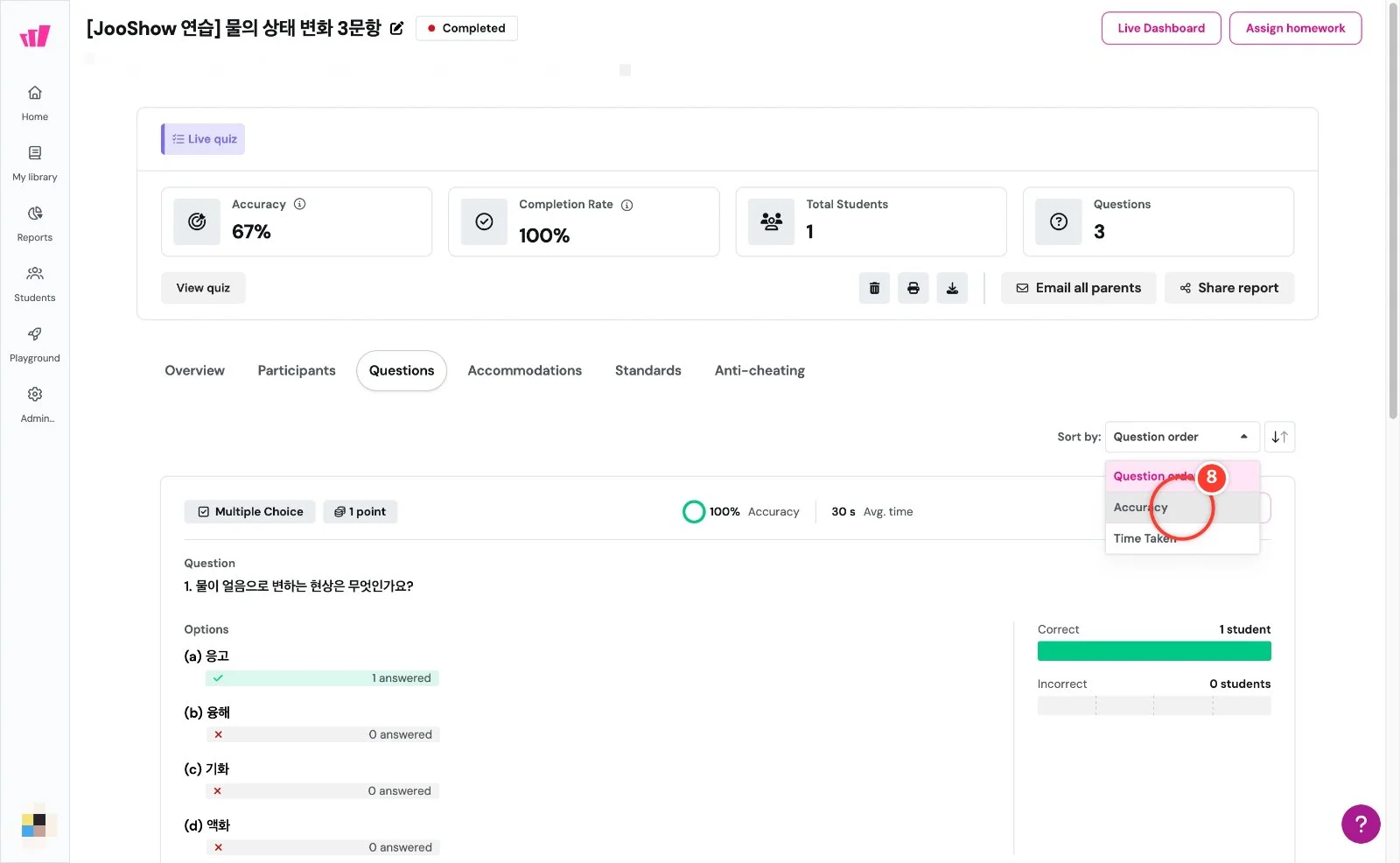This screenshot has height=863, width=1400.
Task: Click the grey Incorrect students bar
Action: [1154, 705]
